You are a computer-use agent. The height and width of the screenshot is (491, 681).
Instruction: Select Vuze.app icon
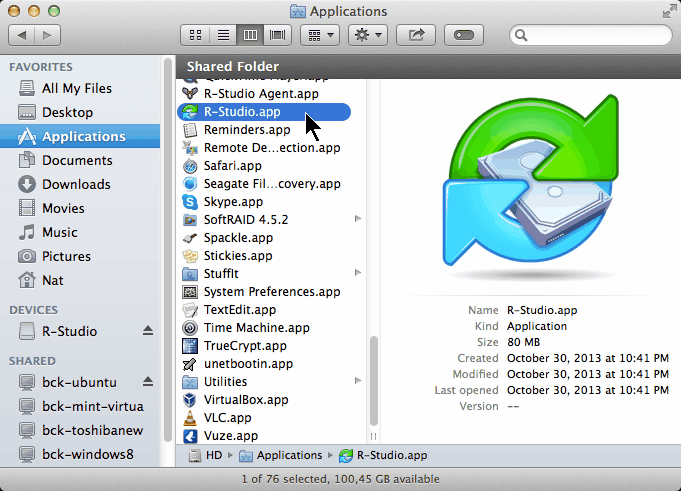click(x=190, y=436)
